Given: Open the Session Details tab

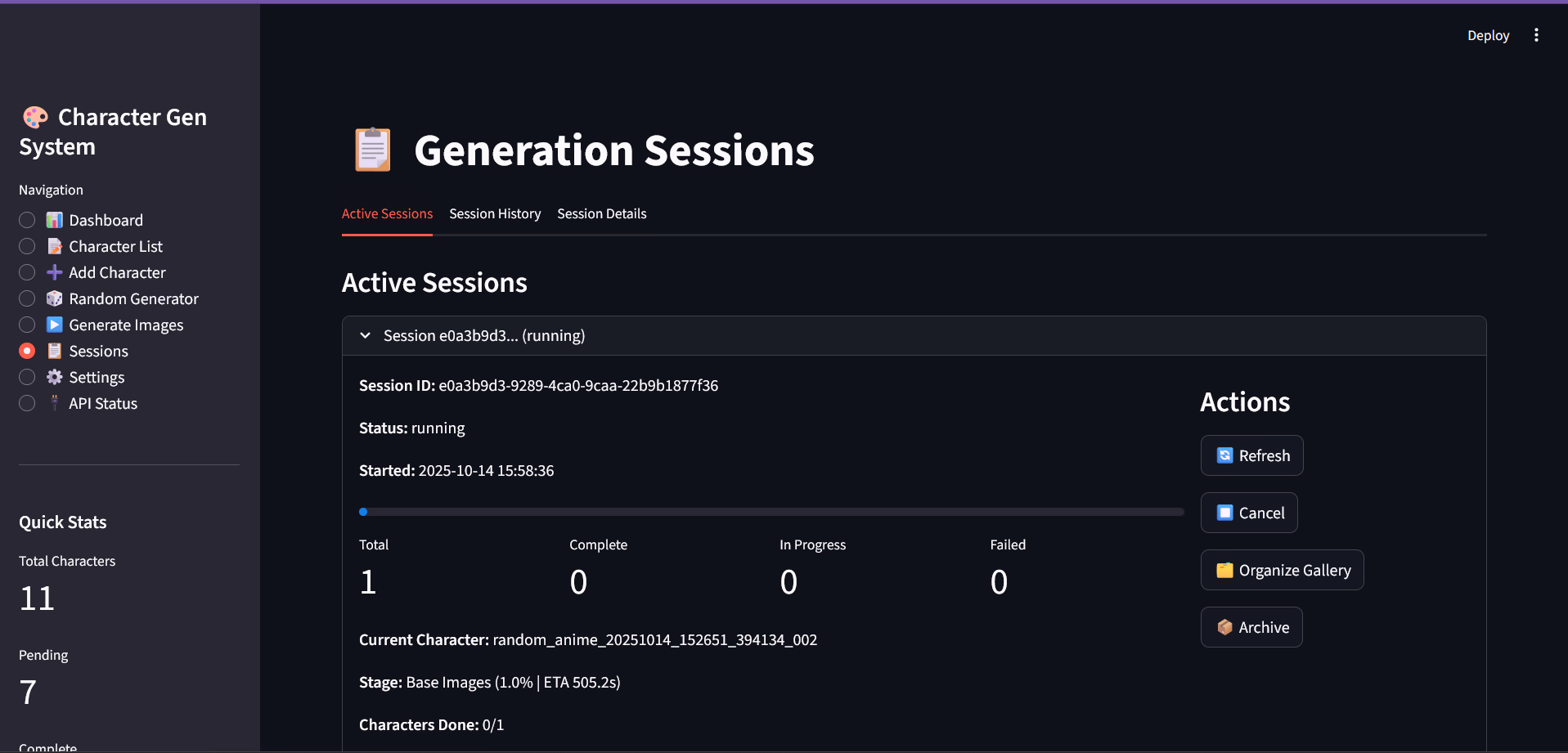Looking at the screenshot, I should pos(602,214).
